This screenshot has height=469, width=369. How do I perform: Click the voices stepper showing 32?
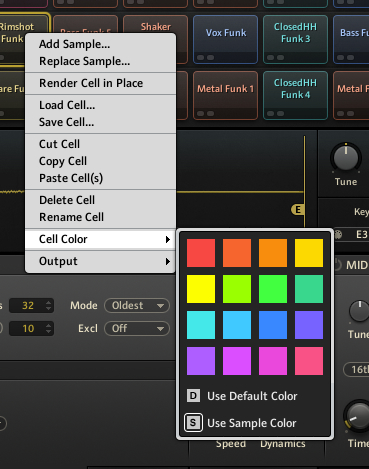tap(49, 305)
